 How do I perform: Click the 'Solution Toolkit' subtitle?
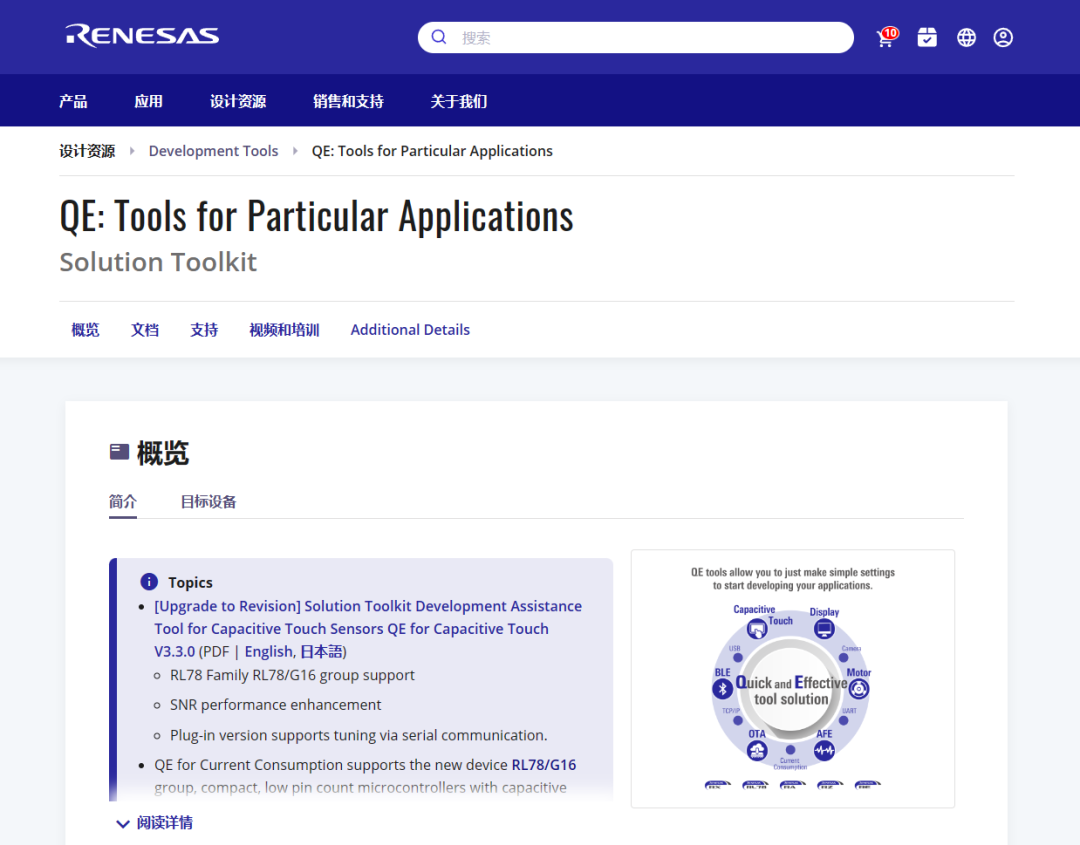point(158,262)
